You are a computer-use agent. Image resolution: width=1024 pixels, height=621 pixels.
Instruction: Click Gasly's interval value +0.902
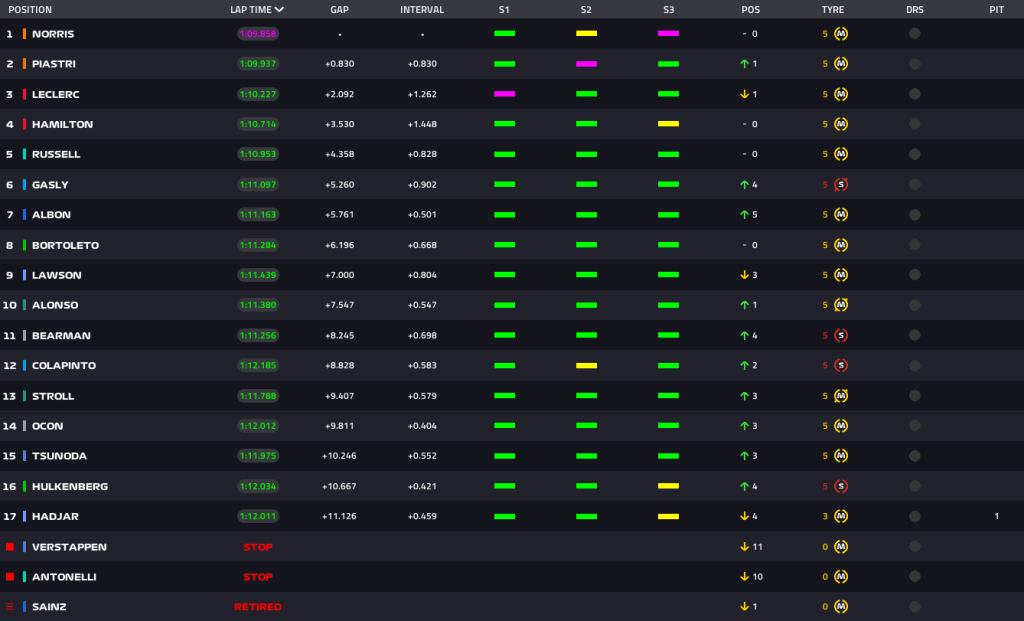(x=422, y=185)
